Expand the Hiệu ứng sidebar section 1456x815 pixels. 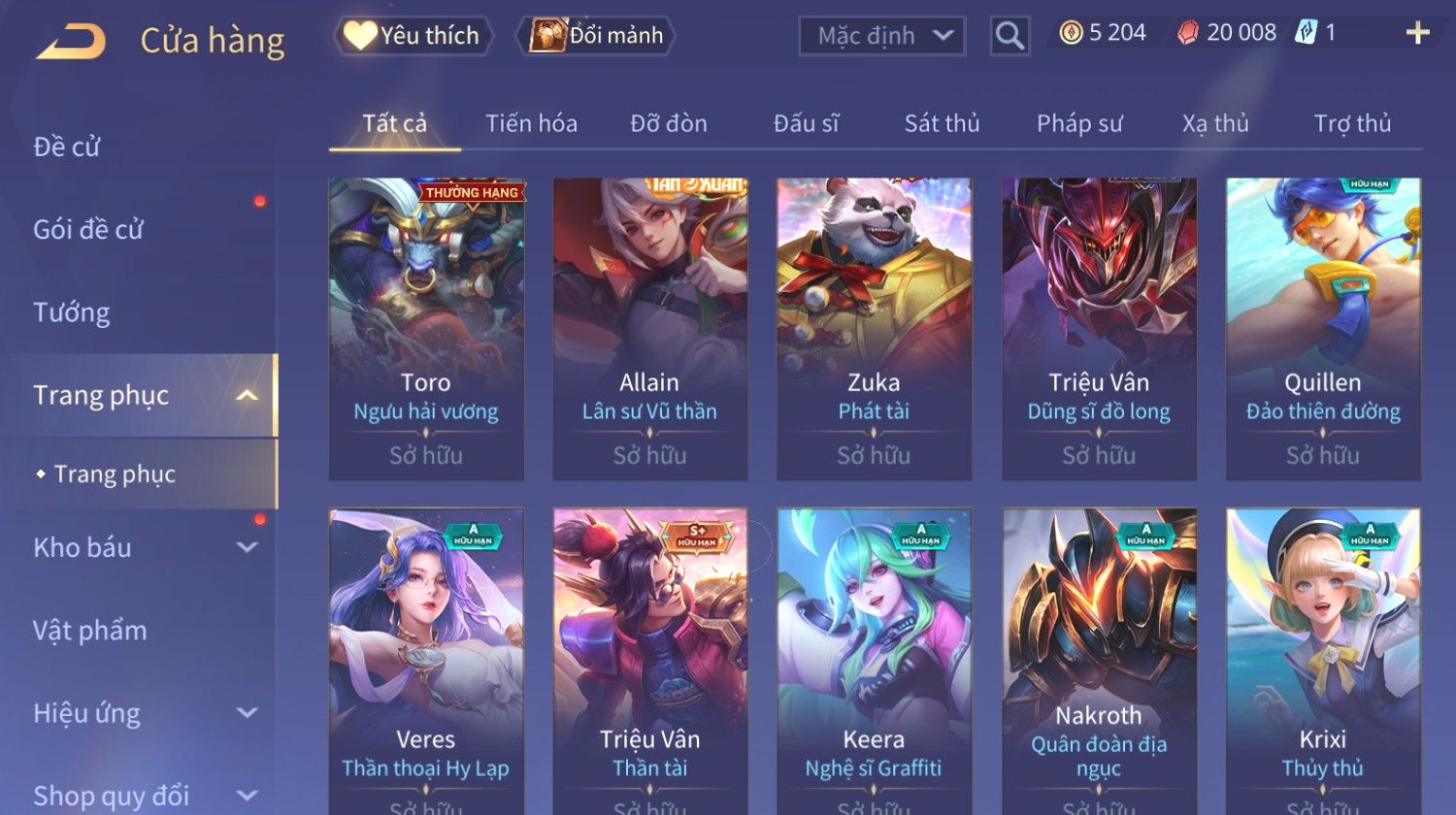pos(247,713)
